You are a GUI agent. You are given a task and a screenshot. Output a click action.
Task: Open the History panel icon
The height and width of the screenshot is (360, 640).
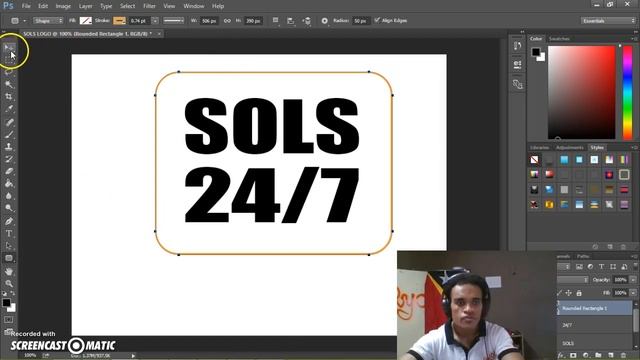coord(518,46)
